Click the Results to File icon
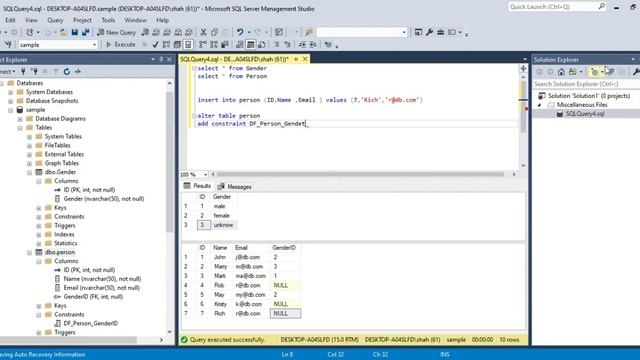This screenshot has height=360, width=640. pos(262,44)
